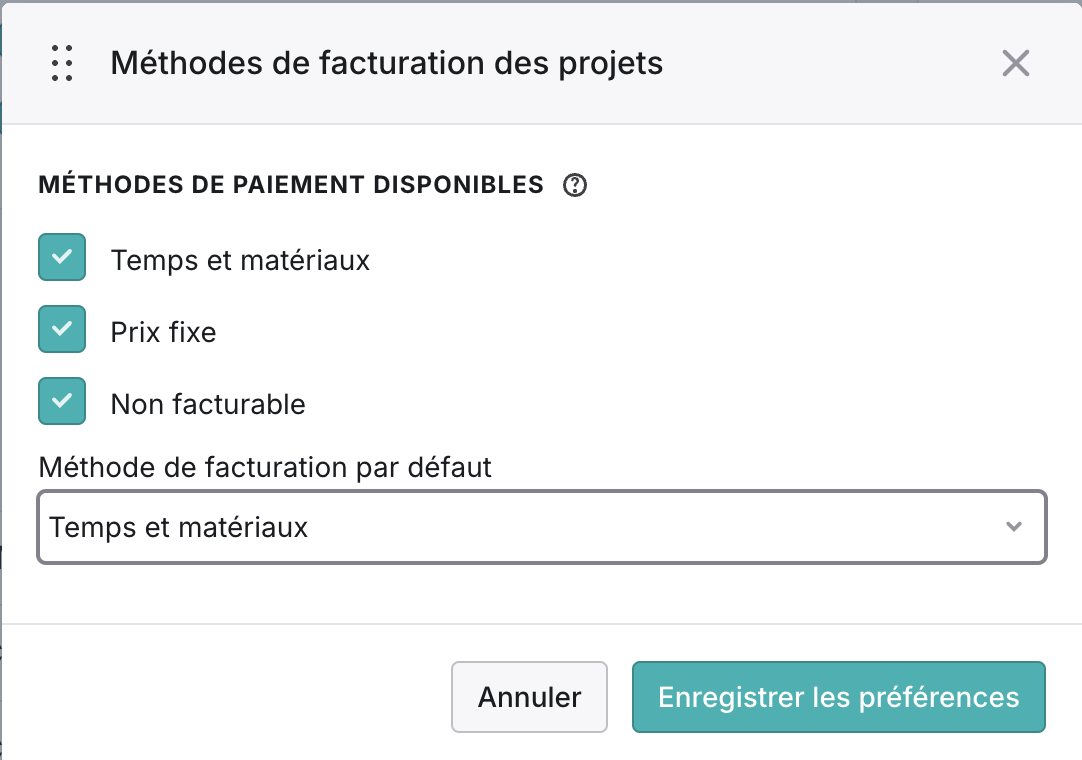Click the Temps et matériaux checkbox label

240,261
